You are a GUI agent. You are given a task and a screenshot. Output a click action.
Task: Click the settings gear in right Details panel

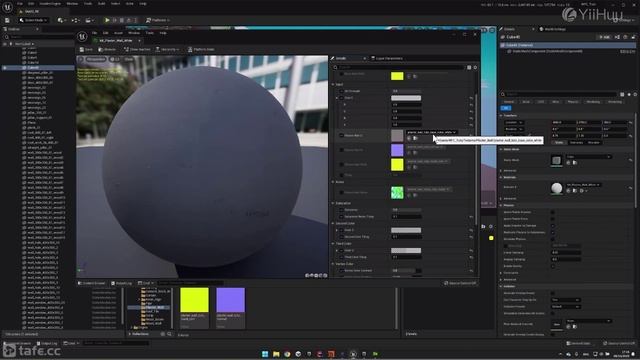click(x=635, y=94)
